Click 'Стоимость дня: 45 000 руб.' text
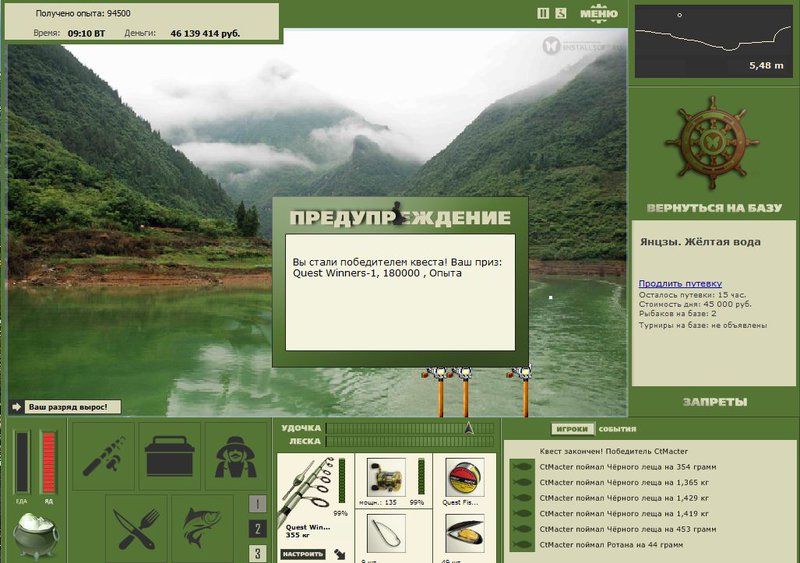 (x=695, y=304)
